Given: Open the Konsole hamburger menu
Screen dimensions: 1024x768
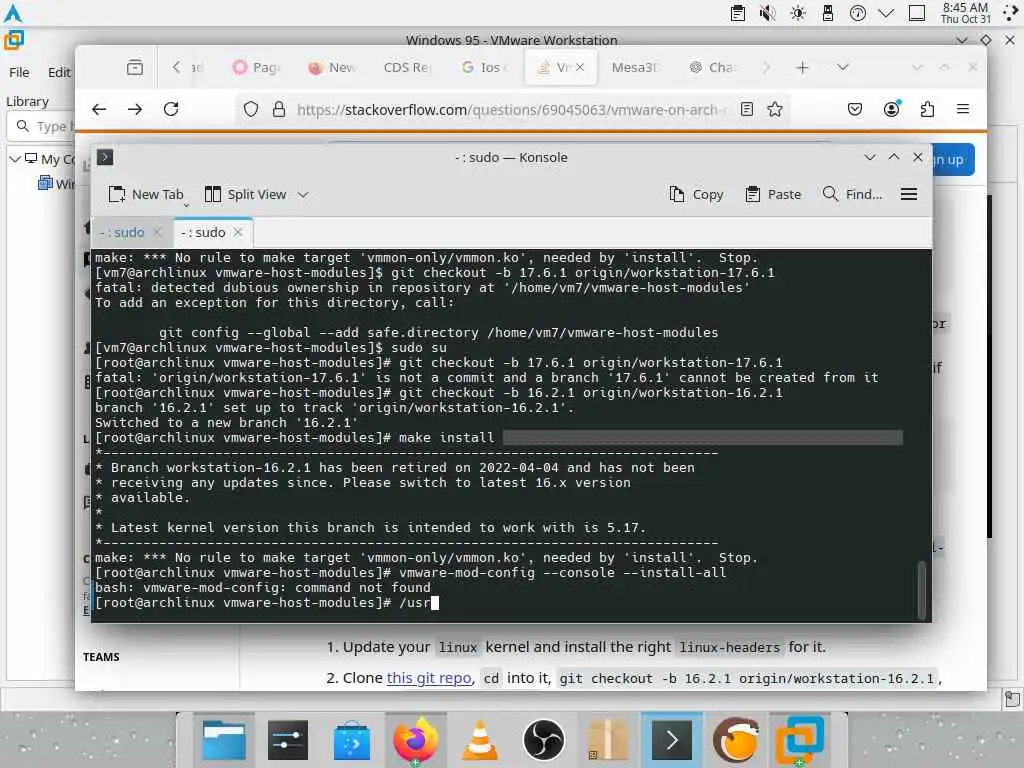Looking at the screenshot, I should tap(909, 195).
